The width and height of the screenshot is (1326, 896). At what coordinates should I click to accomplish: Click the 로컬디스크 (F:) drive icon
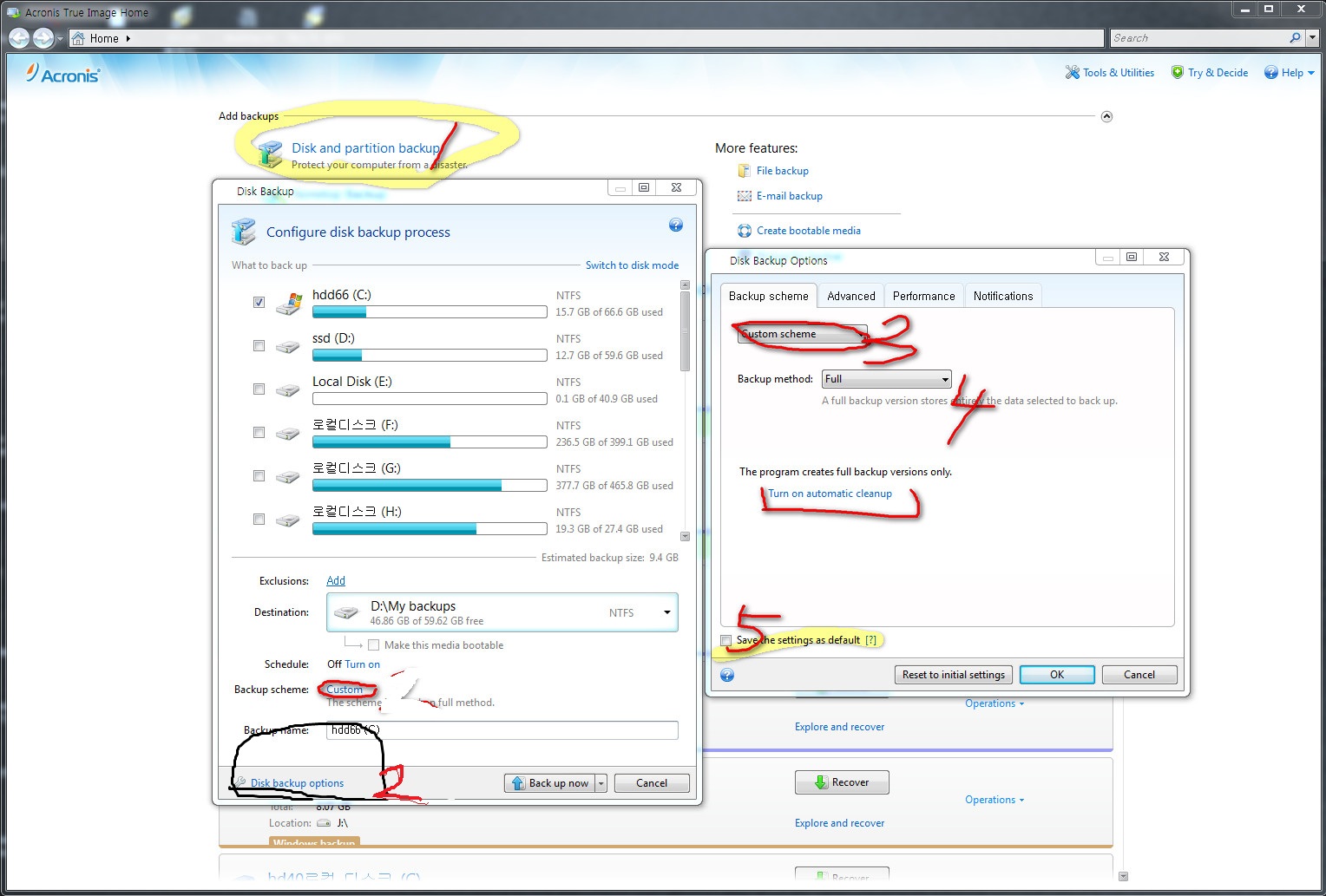pyautogui.click(x=287, y=434)
